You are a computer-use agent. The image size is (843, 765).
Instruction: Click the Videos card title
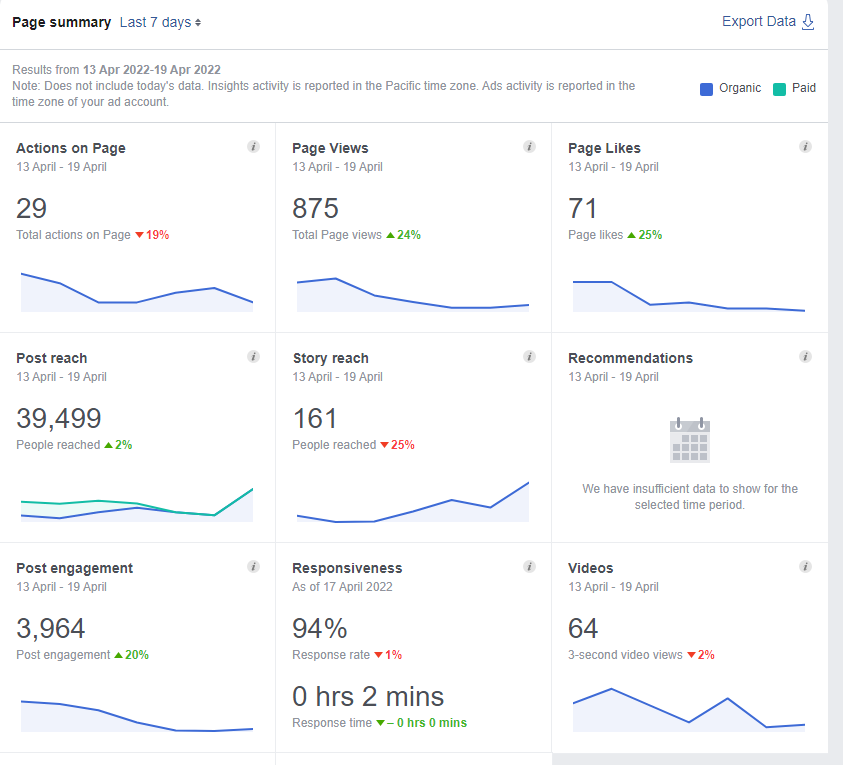(590, 568)
